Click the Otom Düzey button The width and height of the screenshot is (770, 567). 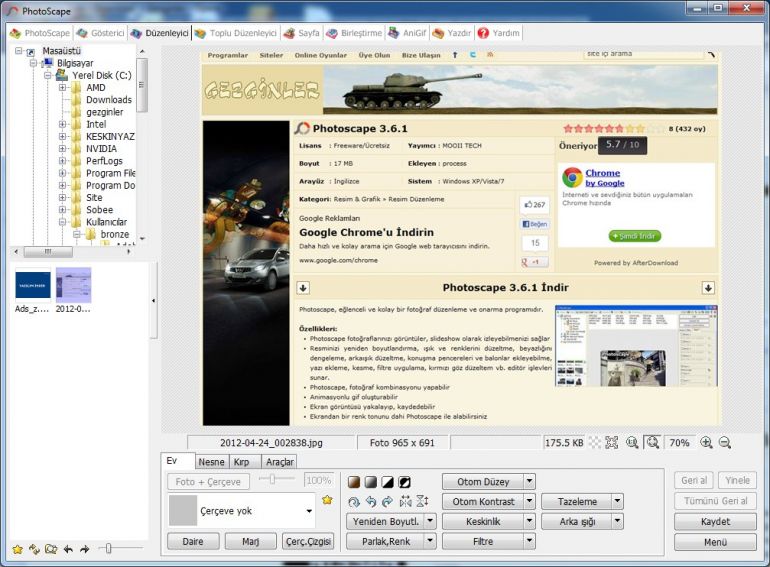(x=483, y=482)
